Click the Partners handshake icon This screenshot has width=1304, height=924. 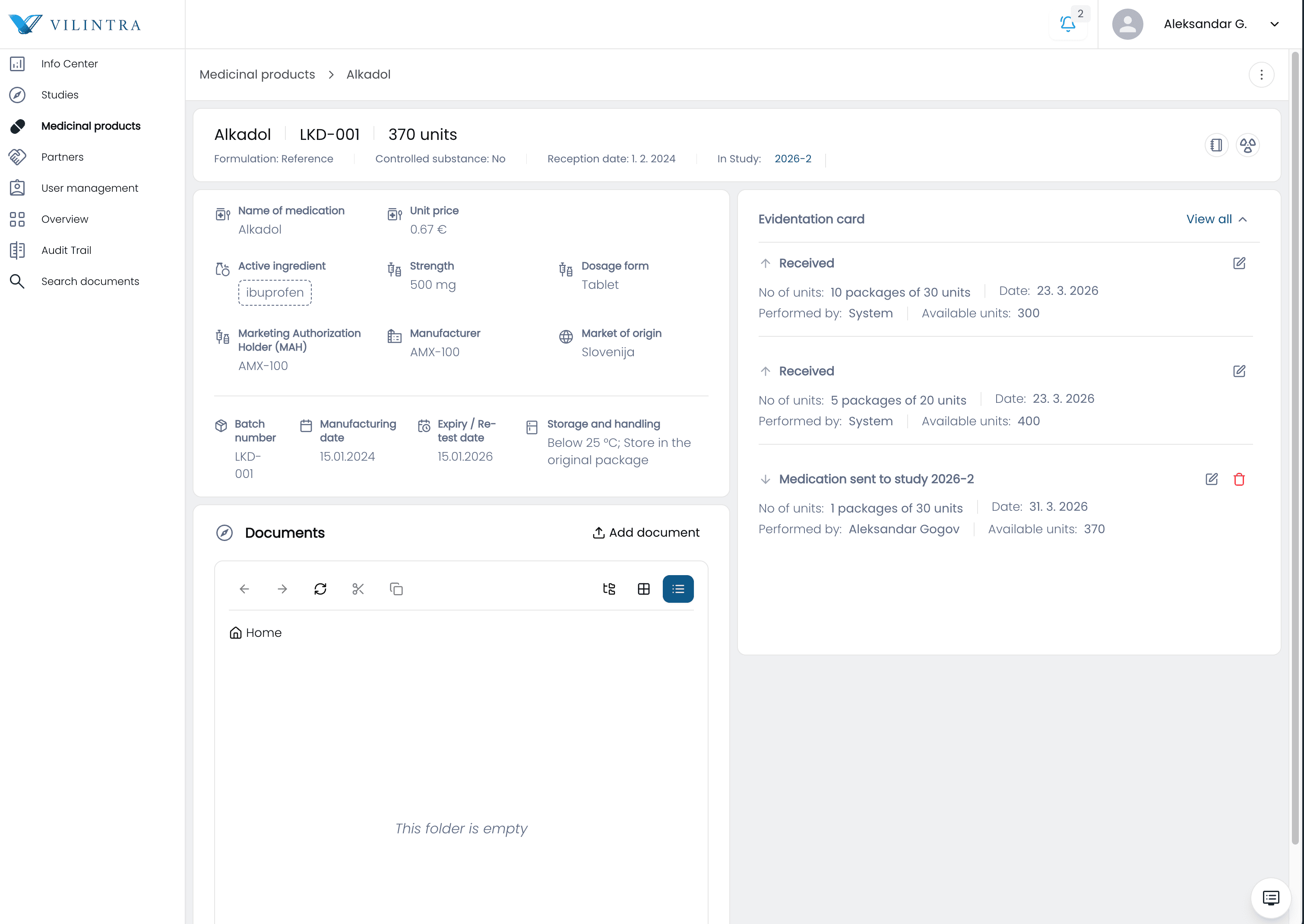[17, 157]
